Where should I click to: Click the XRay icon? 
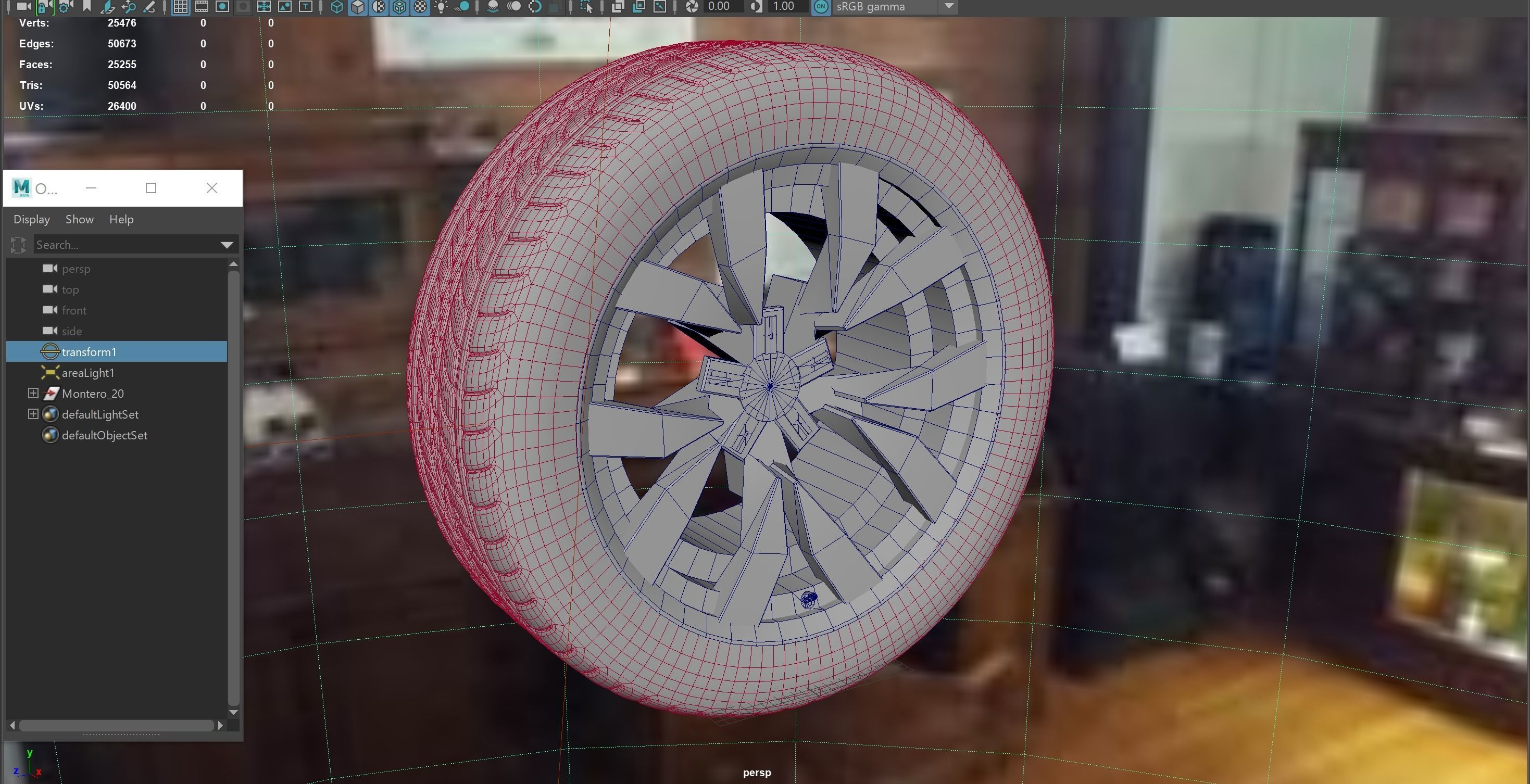pyautogui.click(x=618, y=7)
